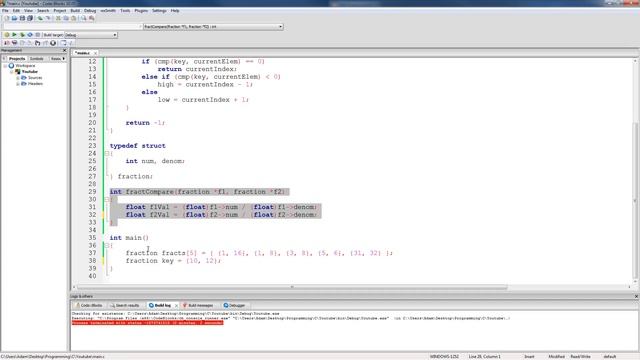Switch to the Debugger log tab
This screenshot has height=360, width=640.
click(x=234, y=305)
